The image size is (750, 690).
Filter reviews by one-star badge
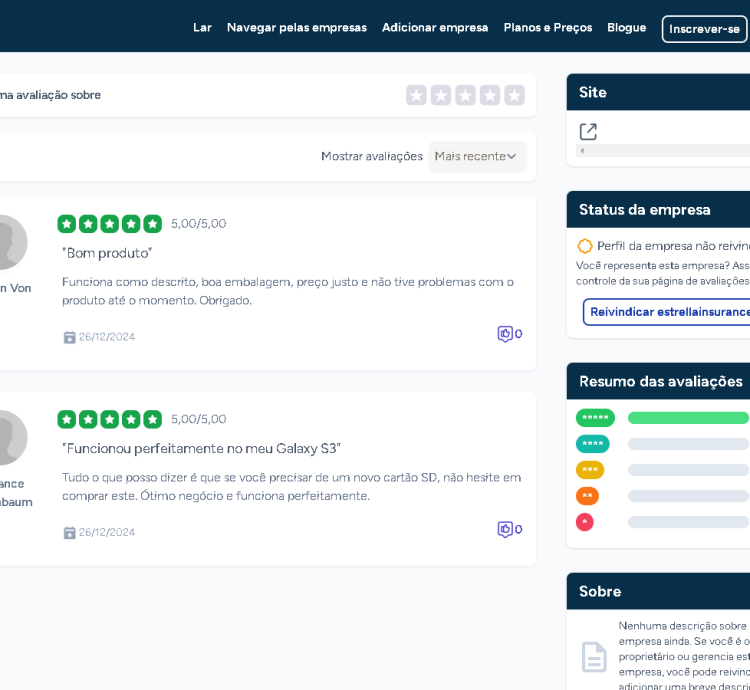585,522
